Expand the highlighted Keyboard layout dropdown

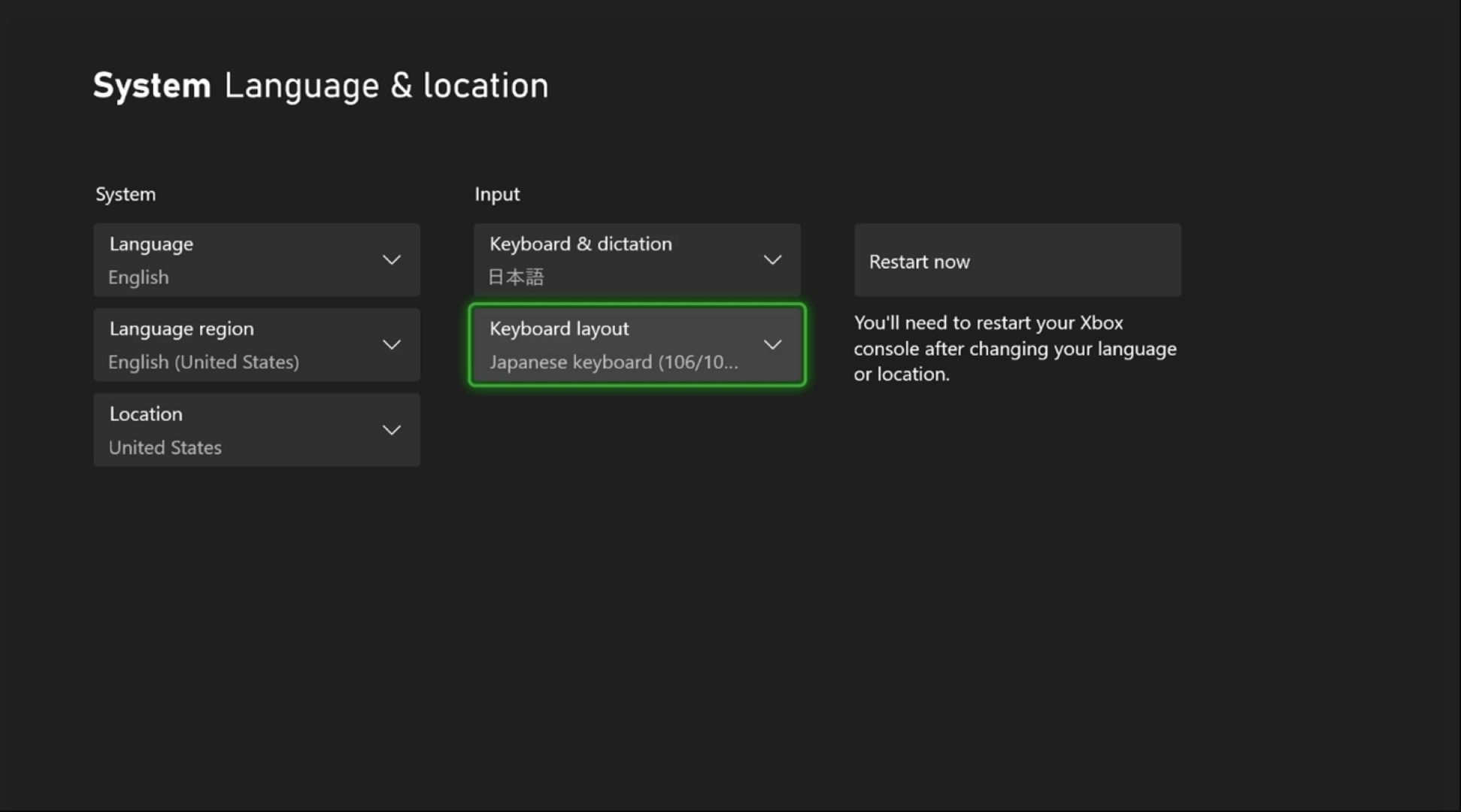(x=636, y=344)
